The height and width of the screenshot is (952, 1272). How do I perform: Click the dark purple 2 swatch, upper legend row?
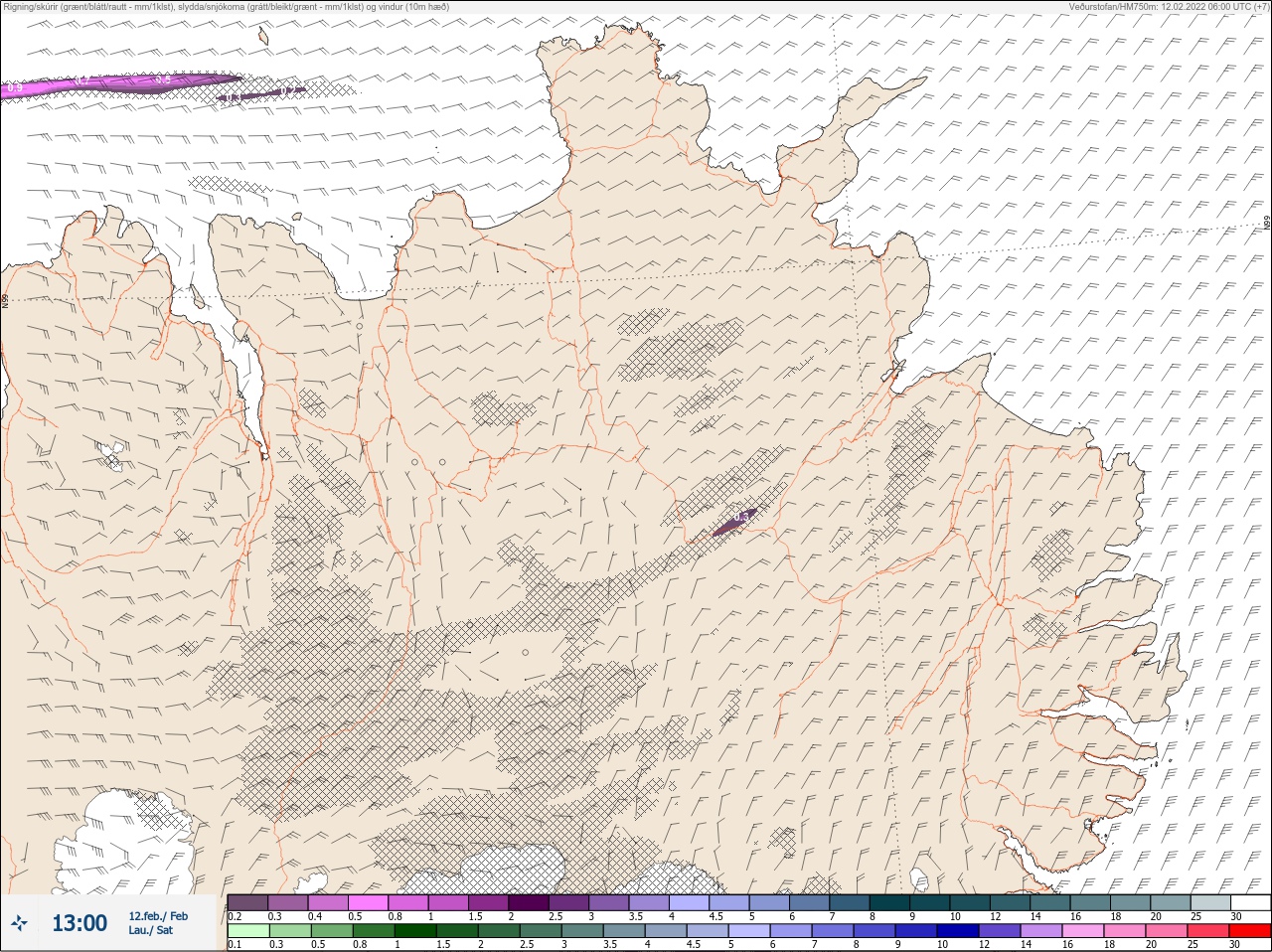529,902
